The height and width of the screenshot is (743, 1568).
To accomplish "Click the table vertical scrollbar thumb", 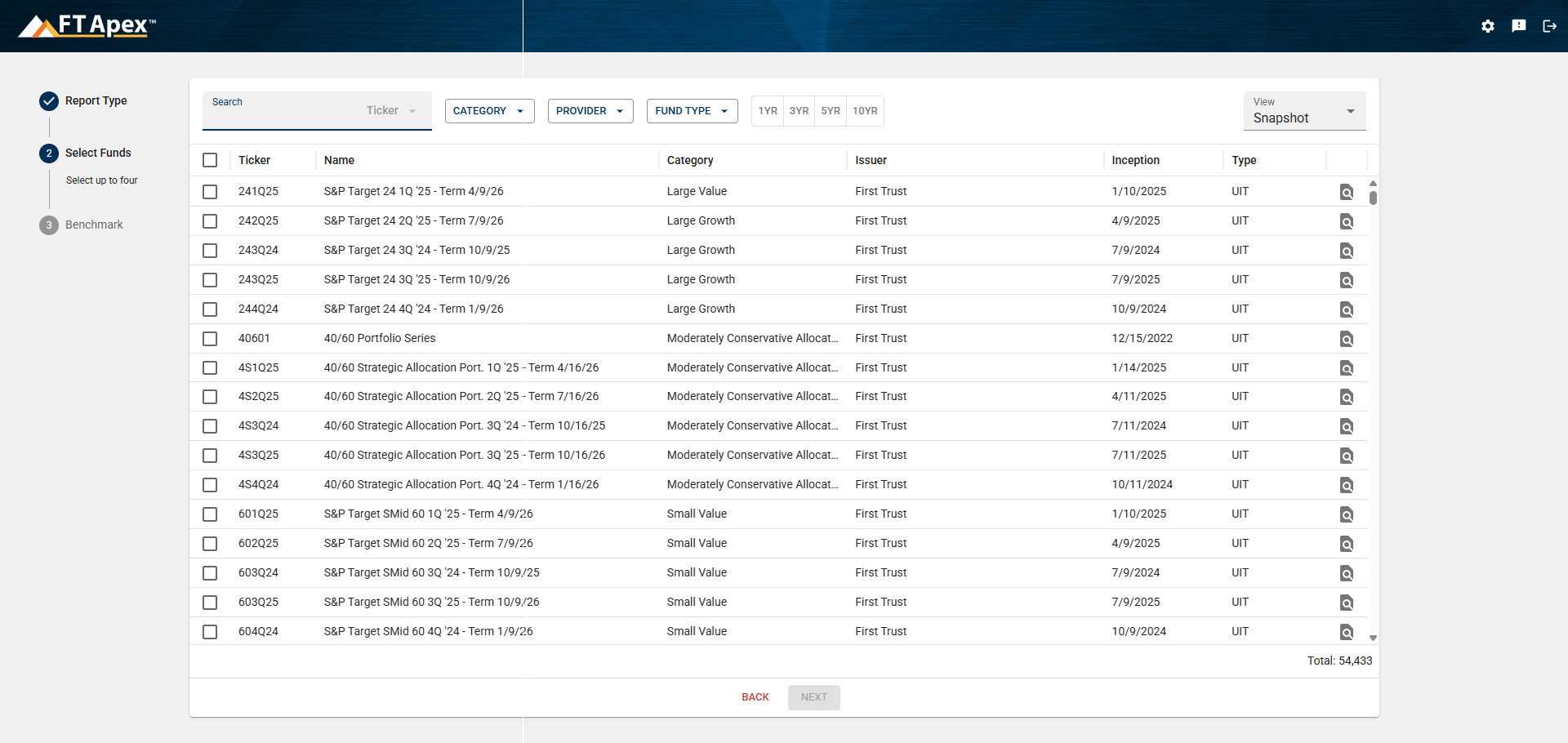I will 1373,198.
